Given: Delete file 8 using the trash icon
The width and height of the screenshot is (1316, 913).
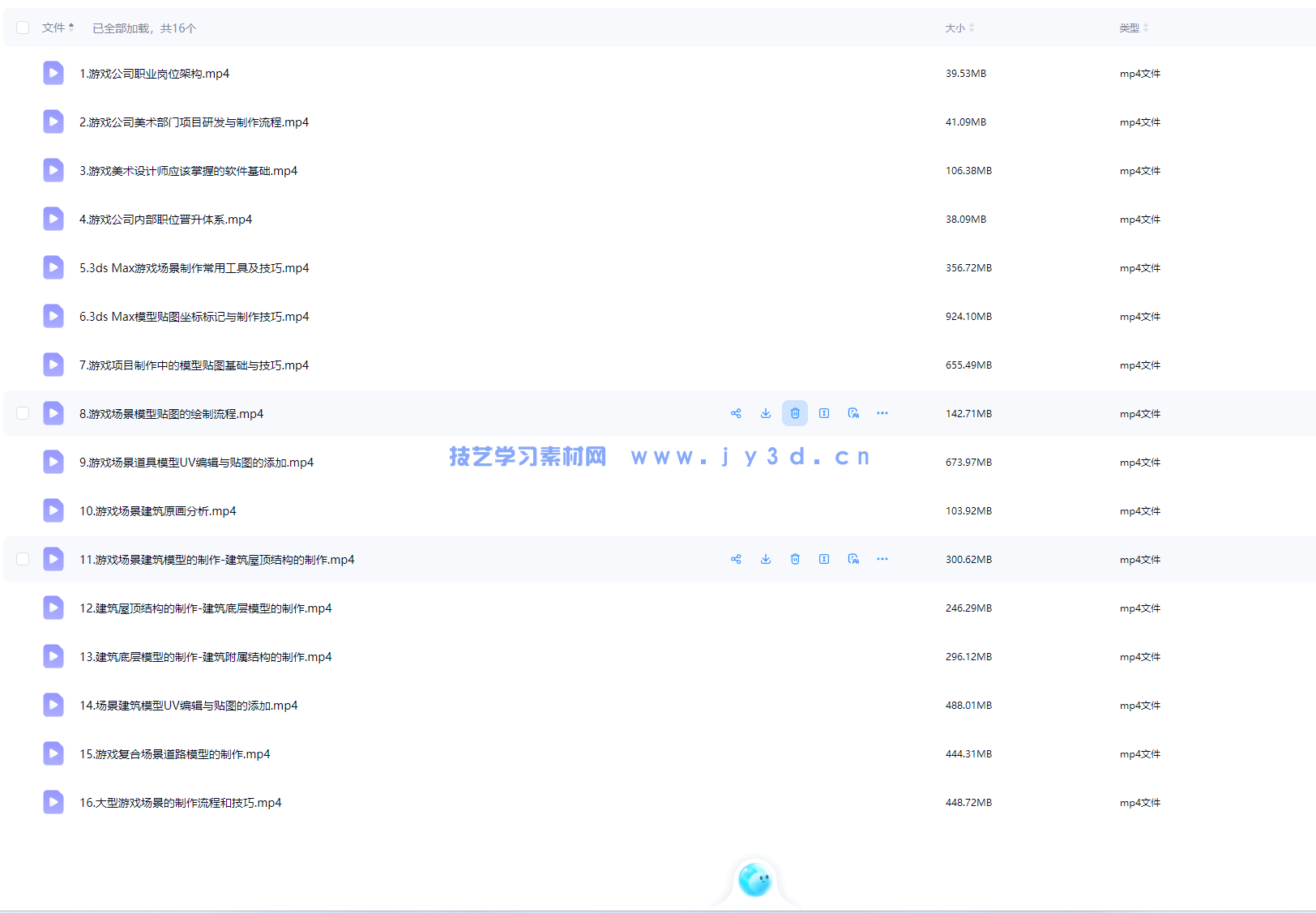Looking at the screenshot, I should coord(795,413).
